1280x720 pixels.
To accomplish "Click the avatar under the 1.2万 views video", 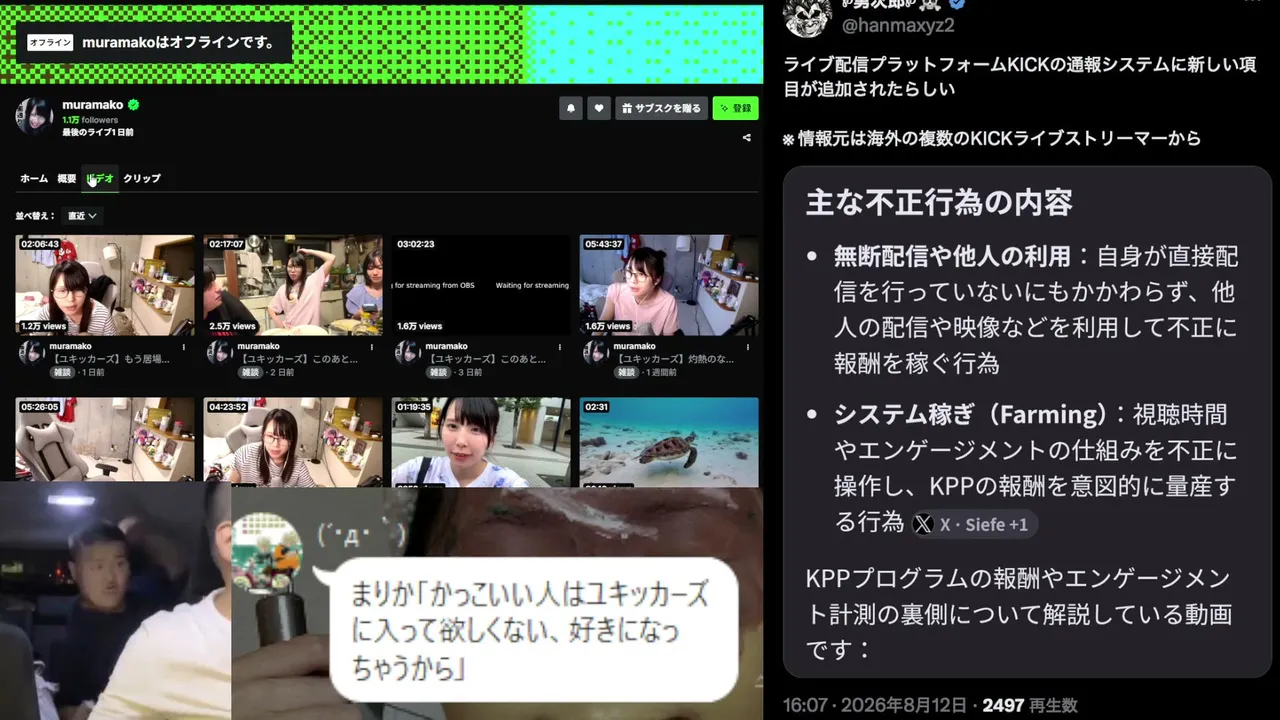I will 32,352.
